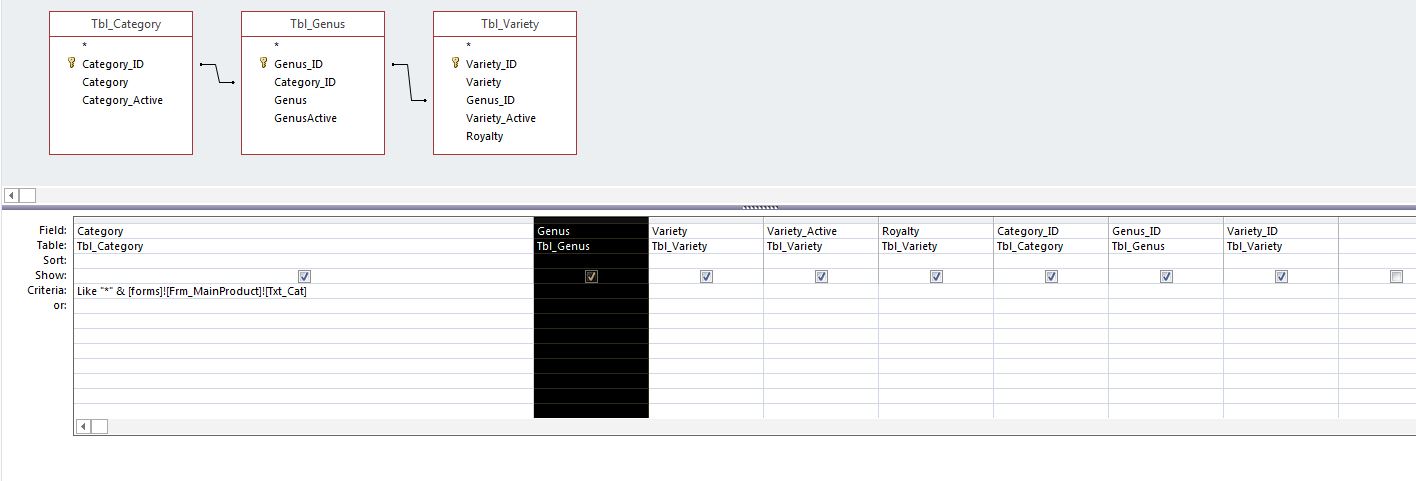Select Tbl_Category table title bar
The width and height of the screenshot is (1416, 481).
pos(121,24)
